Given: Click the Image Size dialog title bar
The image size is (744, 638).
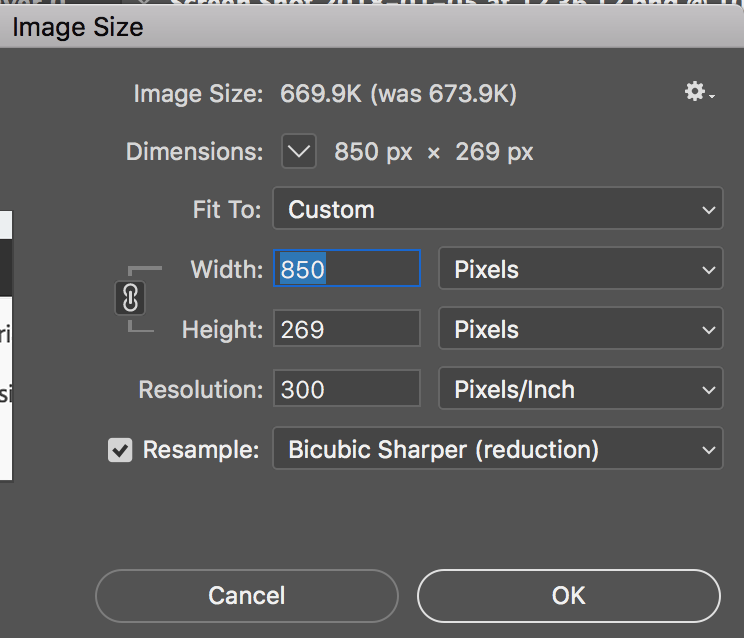Looking at the screenshot, I should [372, 27].
